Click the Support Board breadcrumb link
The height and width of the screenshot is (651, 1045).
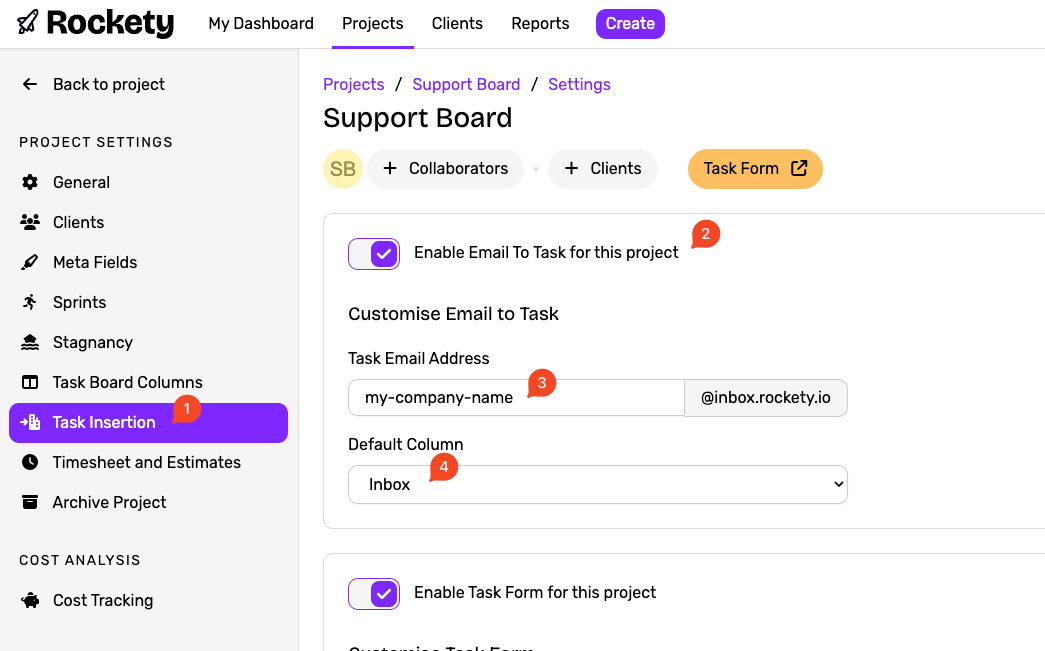pyautogui.click(x=466, y=84)
